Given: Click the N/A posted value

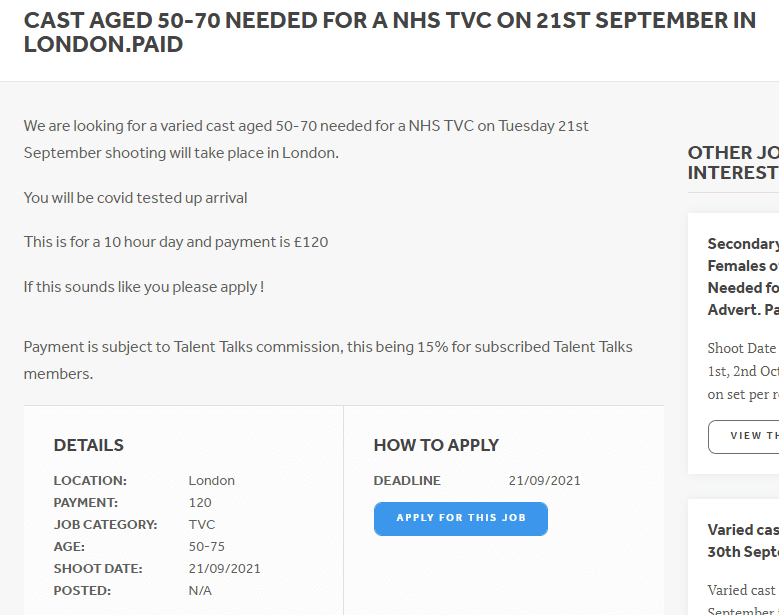Looking at the screenshot, I should coord(200,591).
